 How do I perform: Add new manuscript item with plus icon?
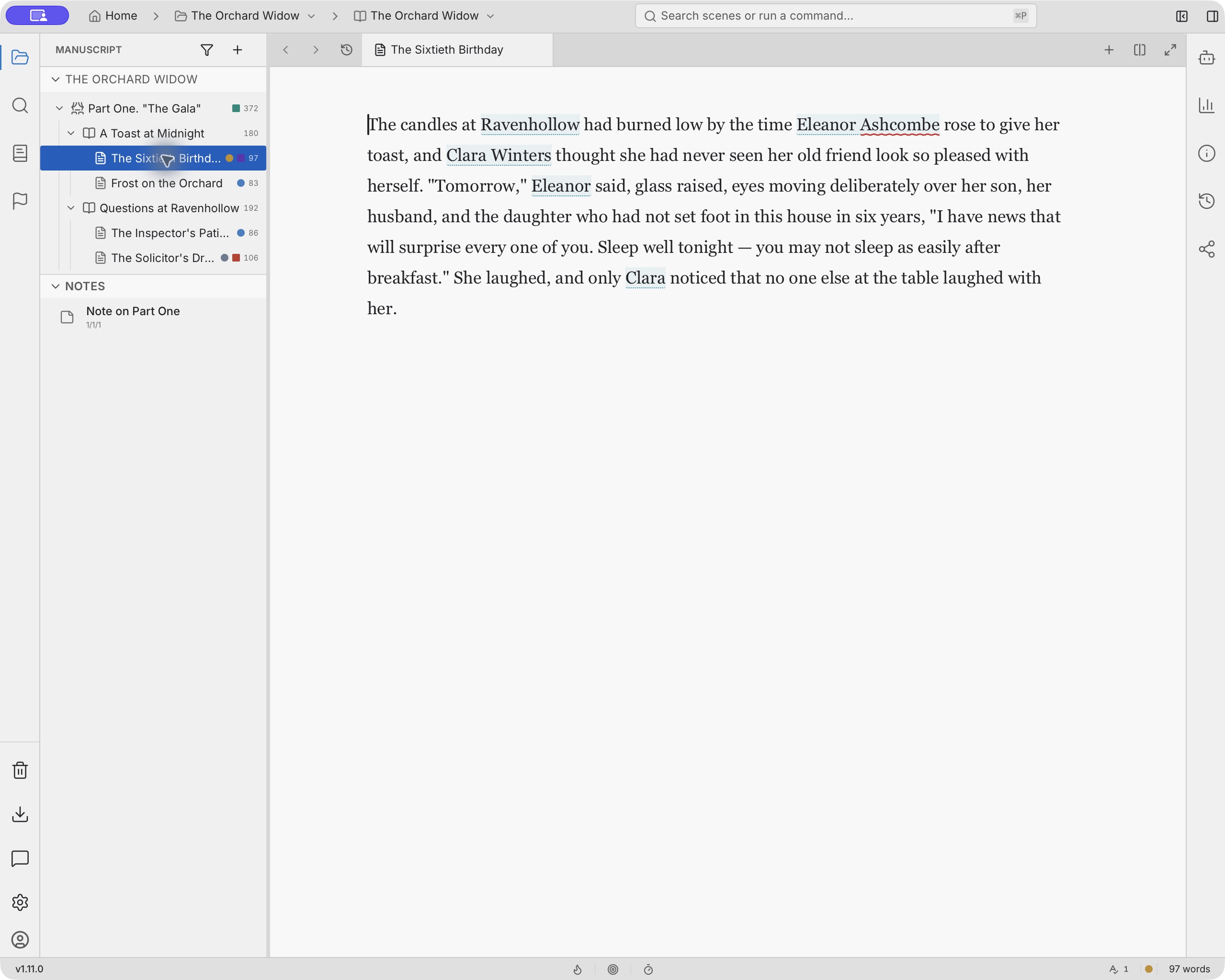pos(238,50)
